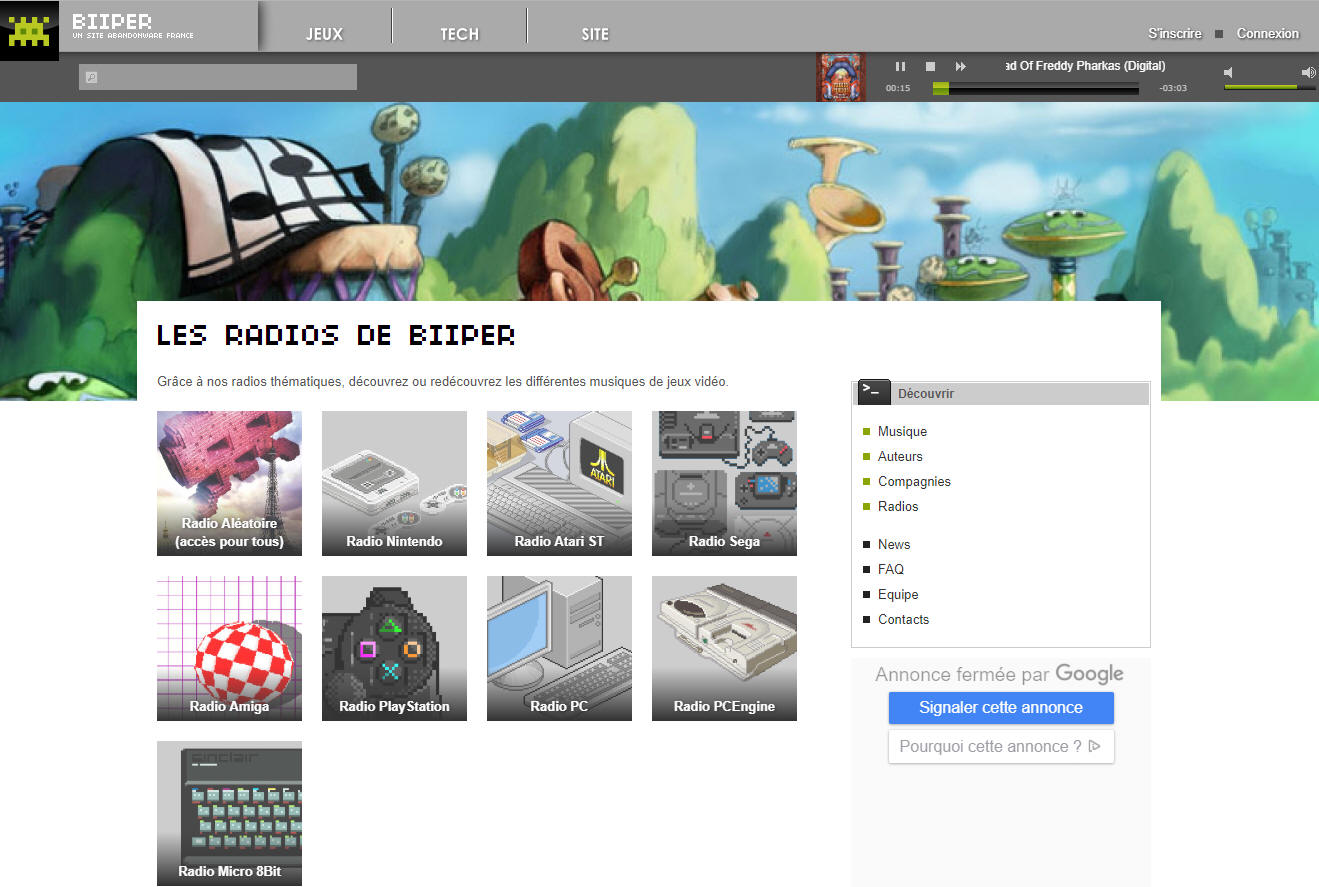This screenshot has height=887, width=1319.
Task: Open the JEUX menu
Action: (324, 34)
